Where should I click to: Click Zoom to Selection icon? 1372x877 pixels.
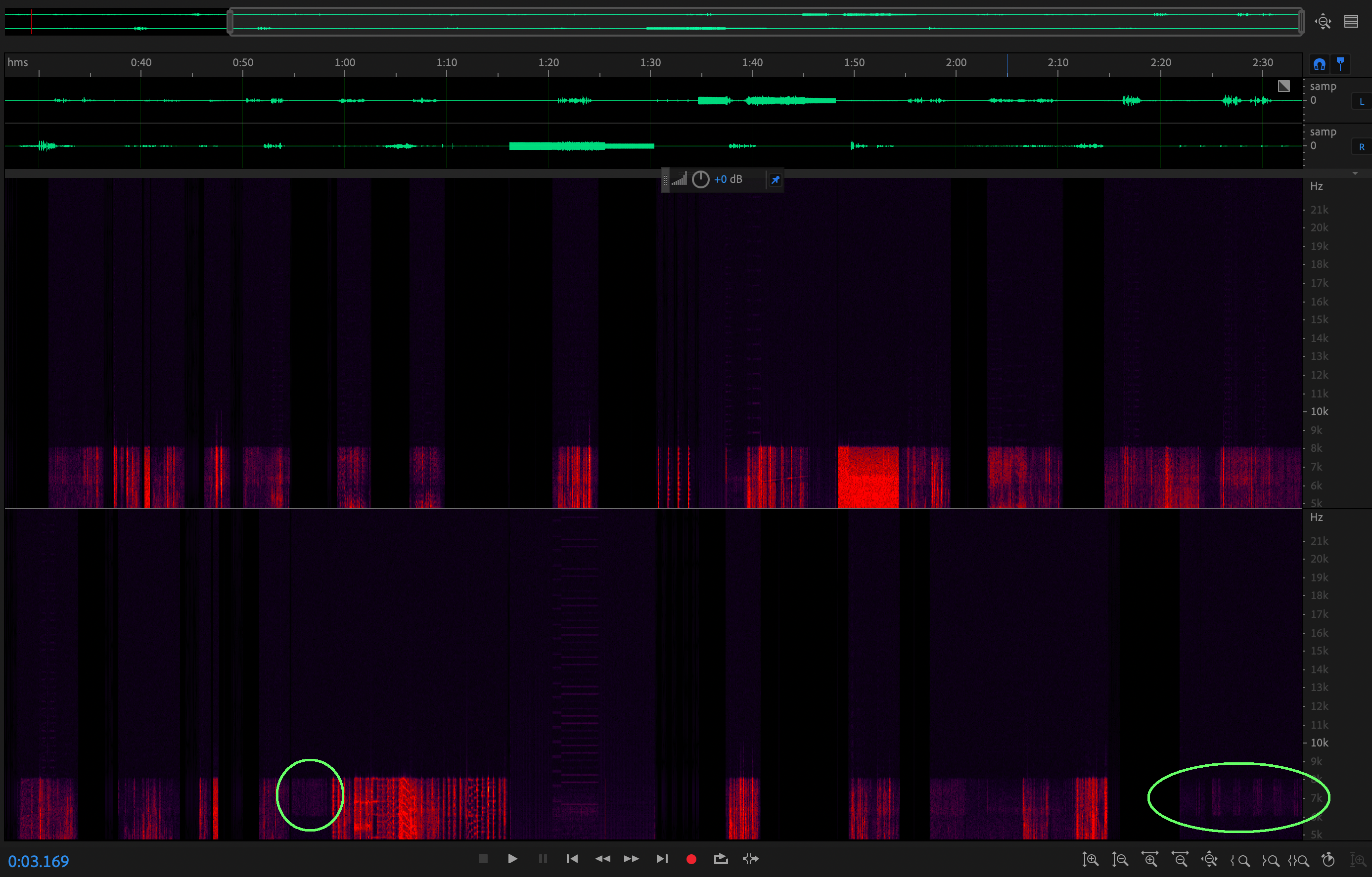coord(1298,860)
